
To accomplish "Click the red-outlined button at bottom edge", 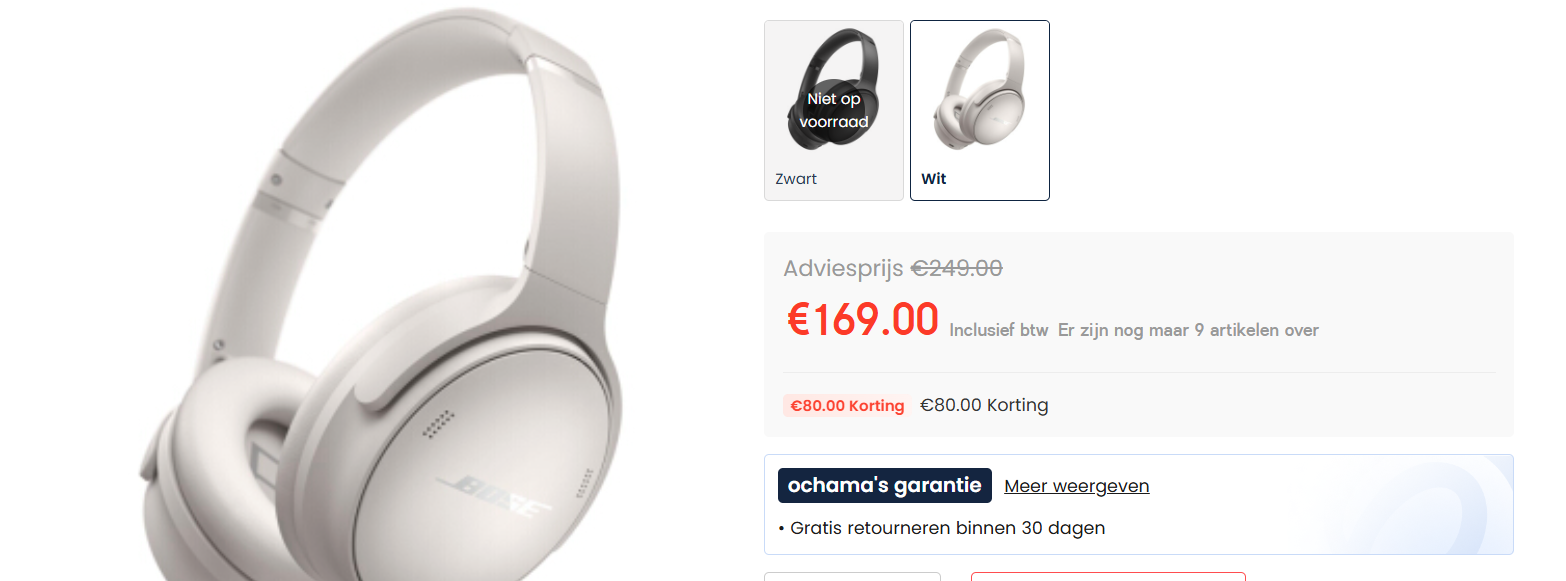I will pyautogui.click(x=1108, y=577).
